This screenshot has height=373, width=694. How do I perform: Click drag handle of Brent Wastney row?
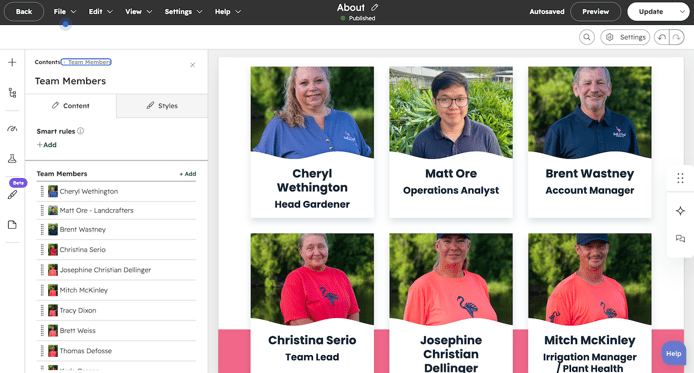point(42,229)
